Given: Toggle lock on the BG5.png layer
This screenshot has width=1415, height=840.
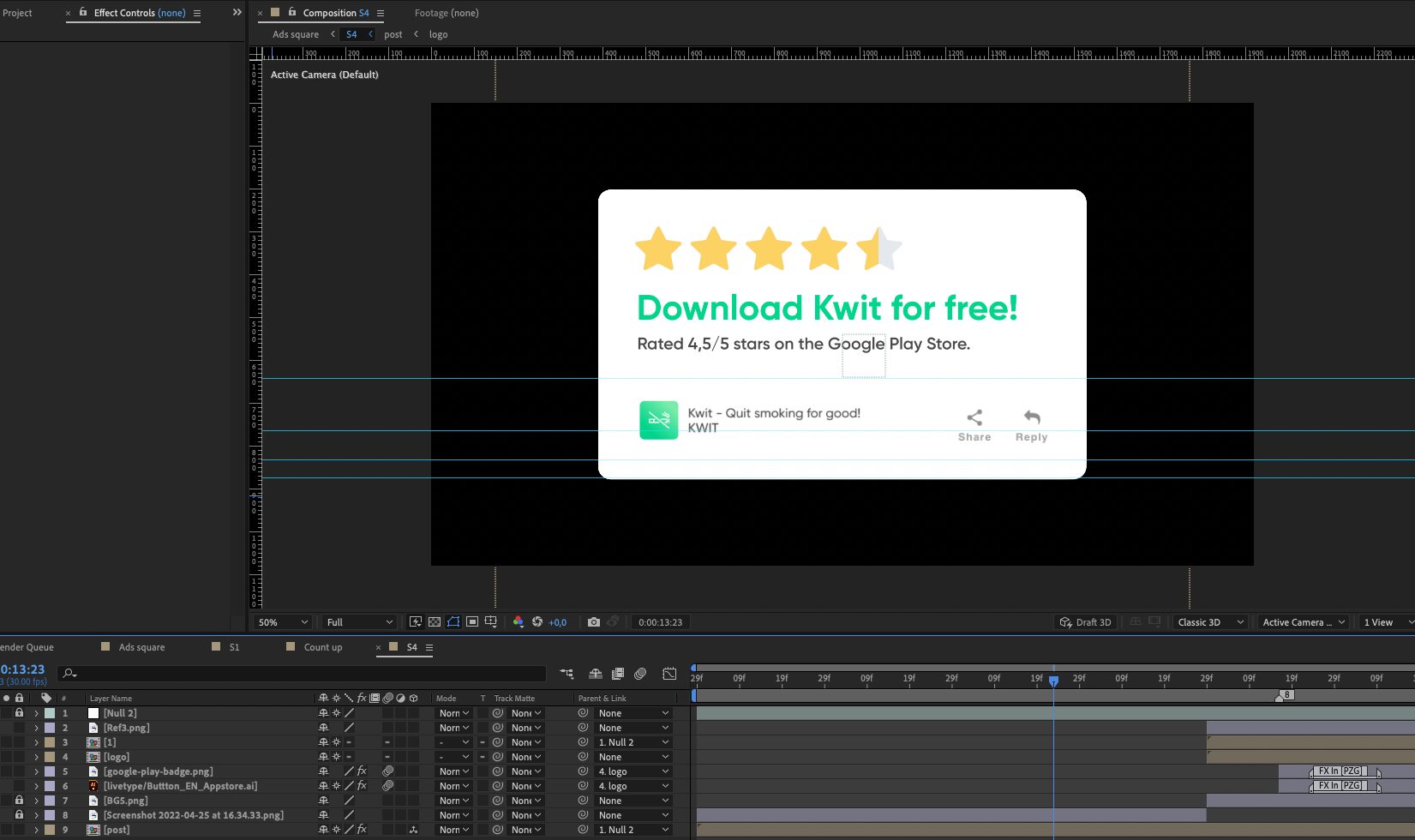Looking at the screenshot, I should point(19,801).
